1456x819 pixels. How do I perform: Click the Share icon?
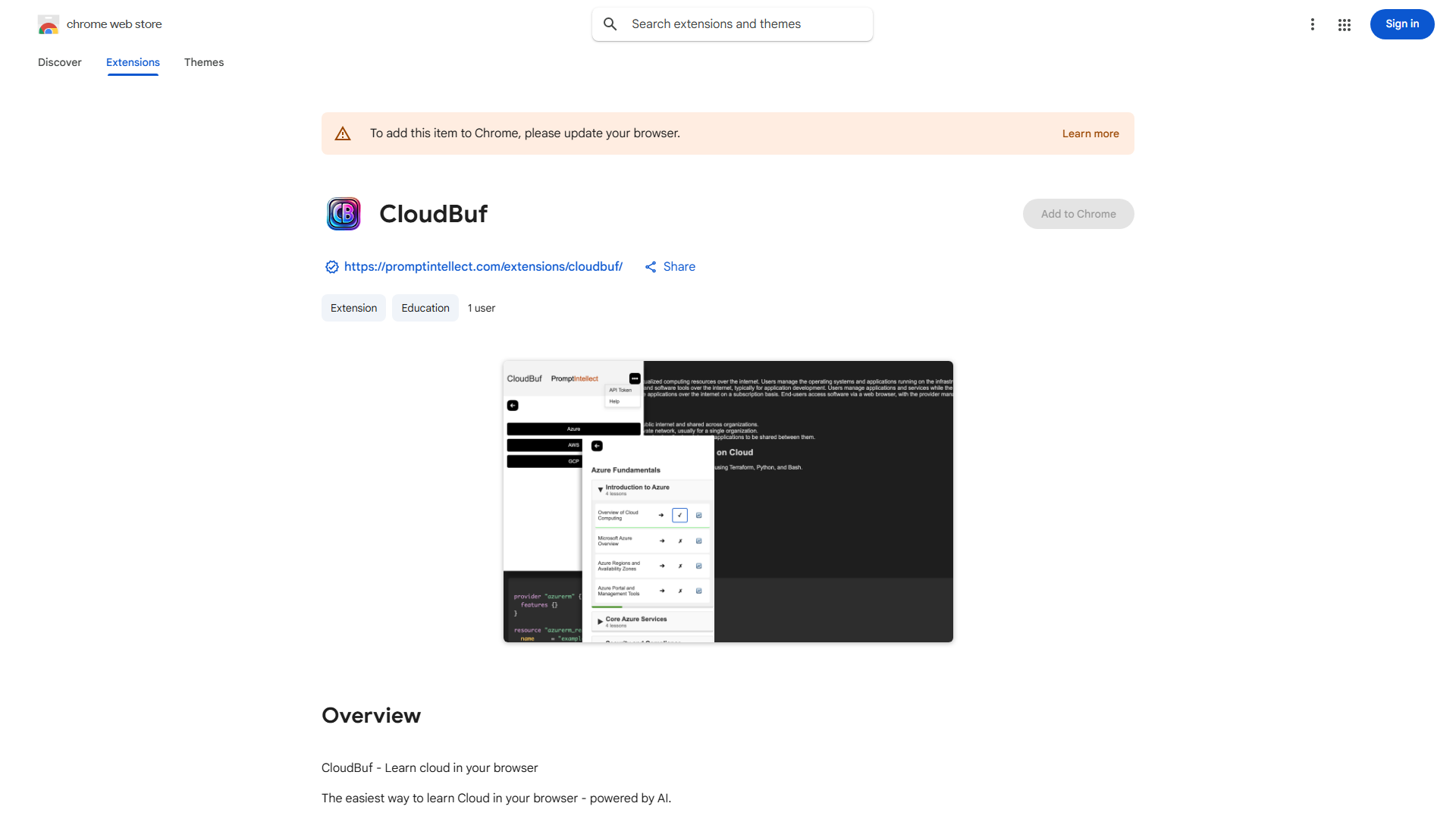(651, 267)
